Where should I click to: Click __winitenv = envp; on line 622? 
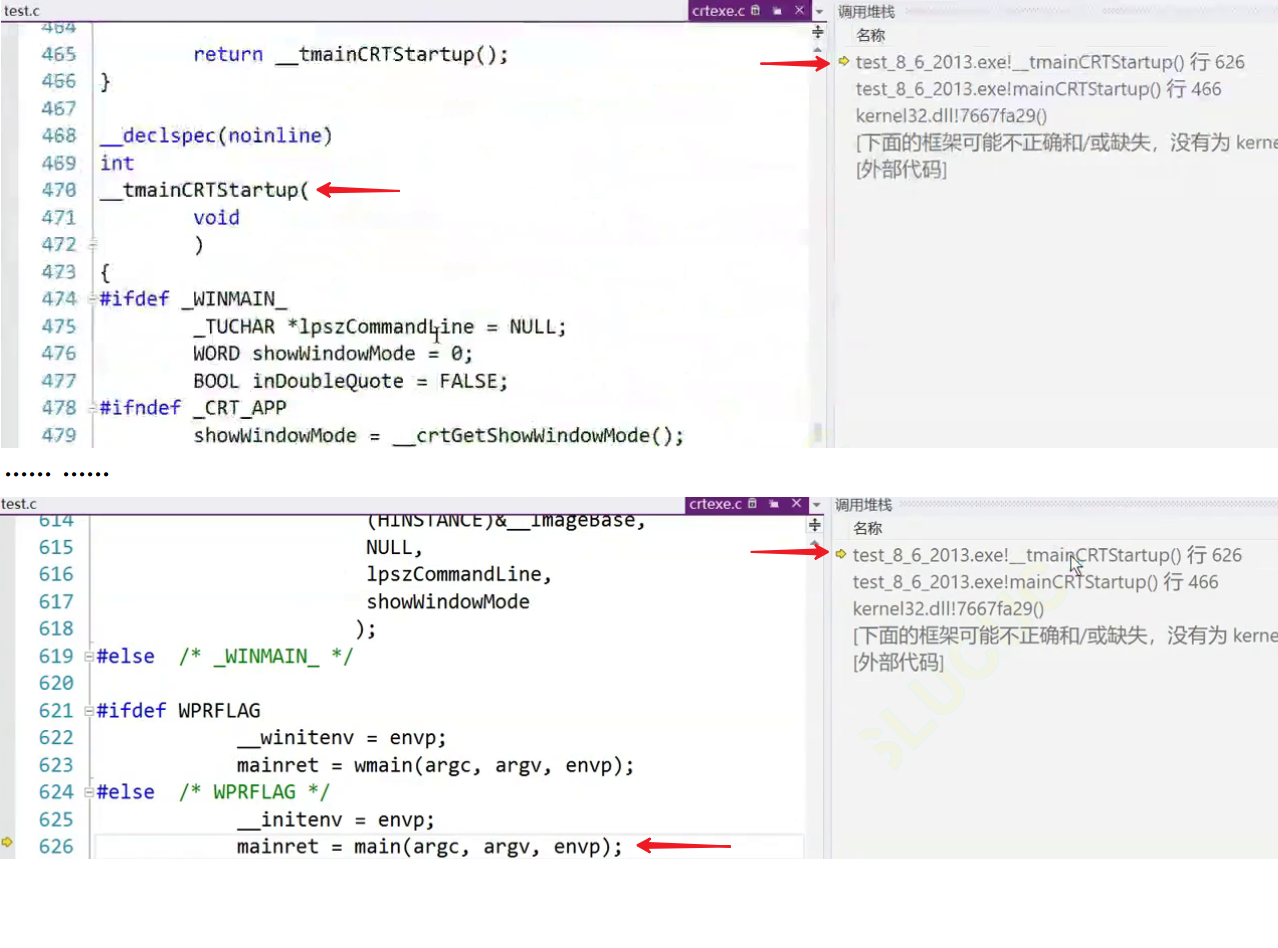coord(341,738)
